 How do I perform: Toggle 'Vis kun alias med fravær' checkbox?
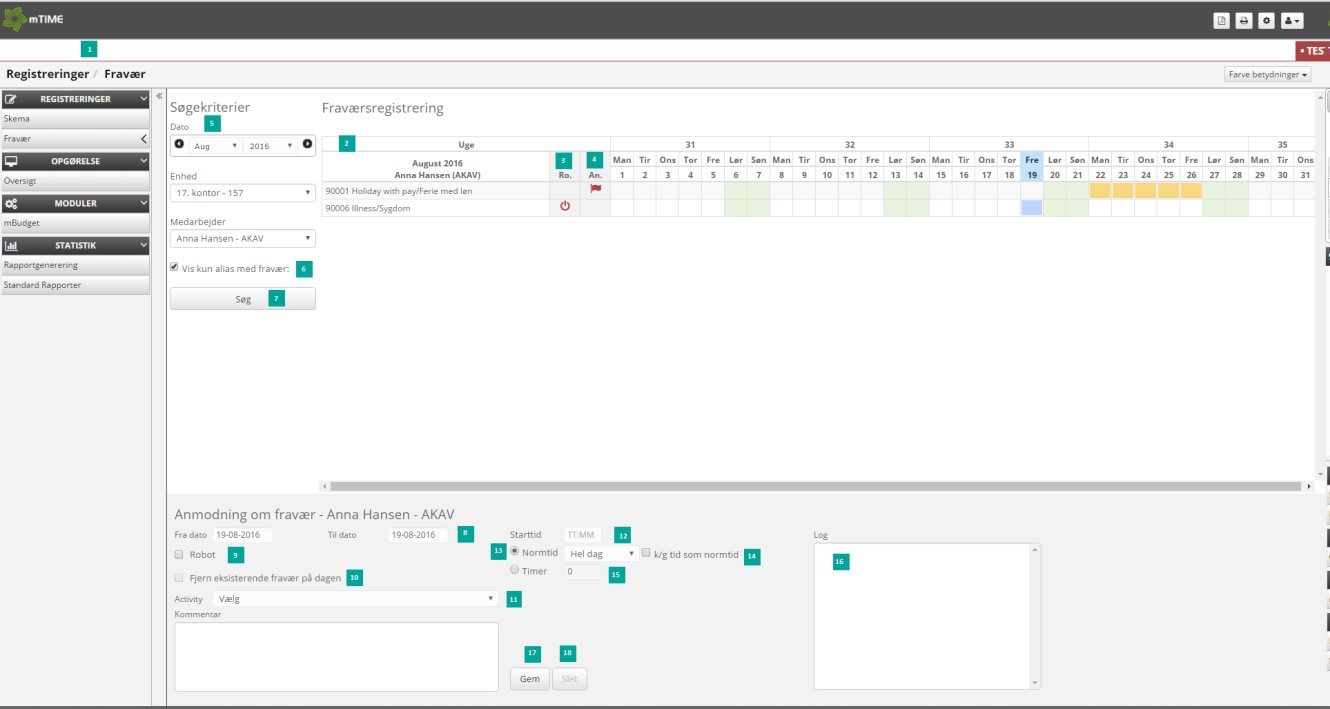coord(175,268)
